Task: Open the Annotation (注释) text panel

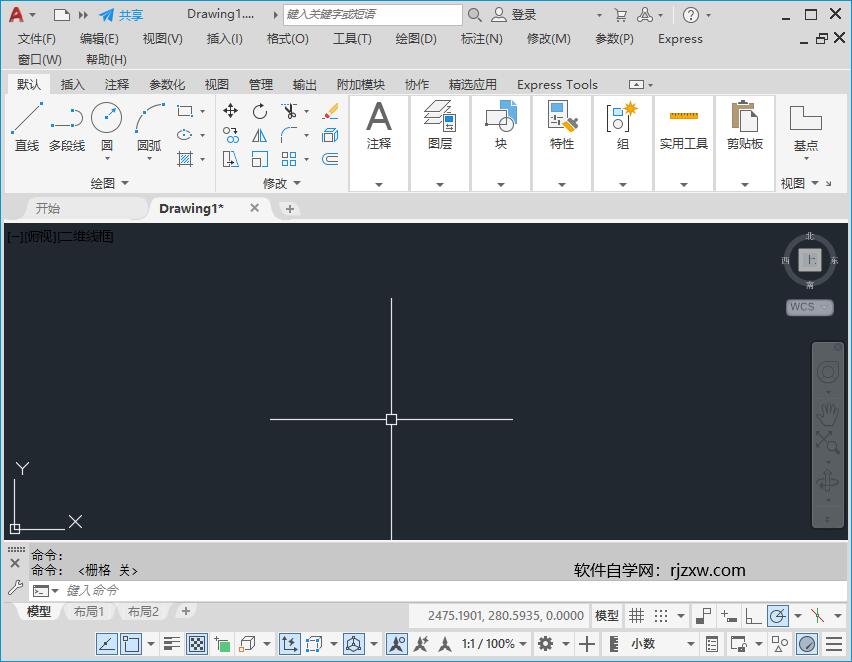Action: [379, 143]
